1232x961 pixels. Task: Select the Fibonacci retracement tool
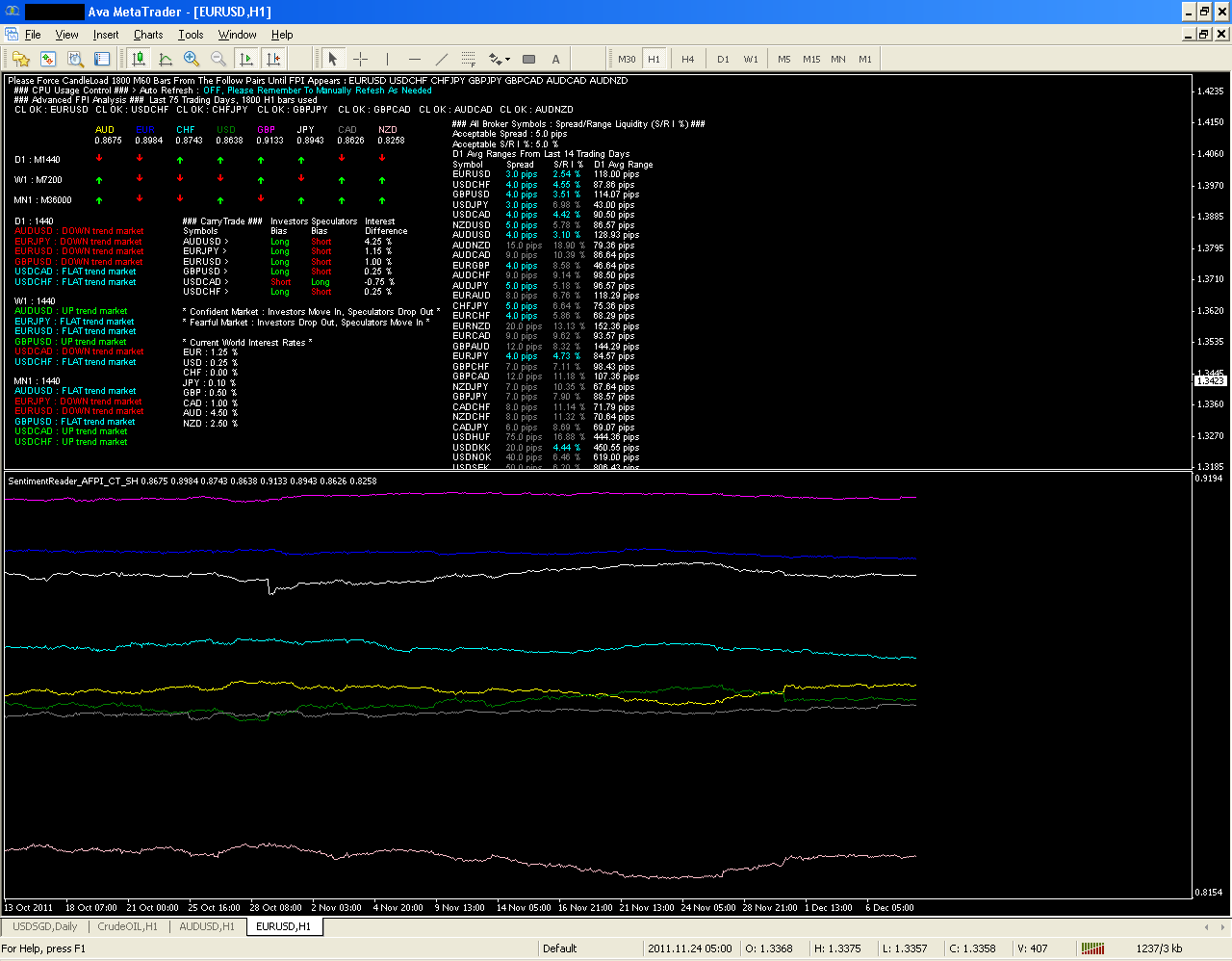[x=469, y=59]
